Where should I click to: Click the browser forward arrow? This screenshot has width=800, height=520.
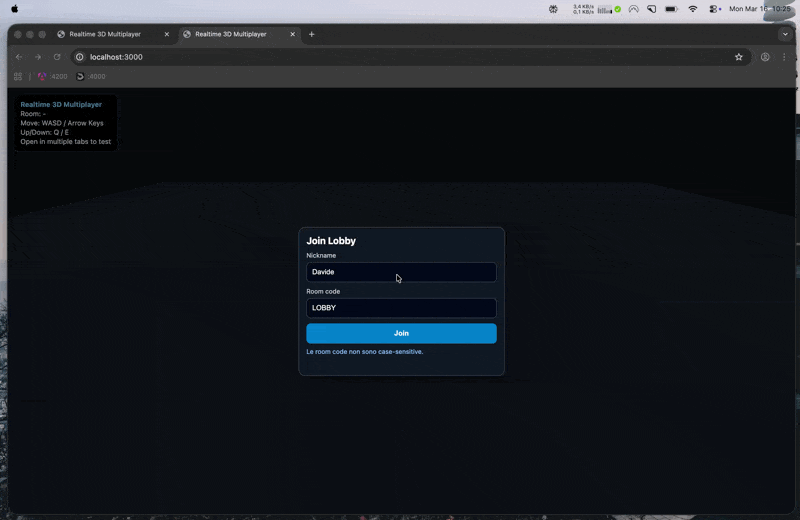[x=38, y=57]
